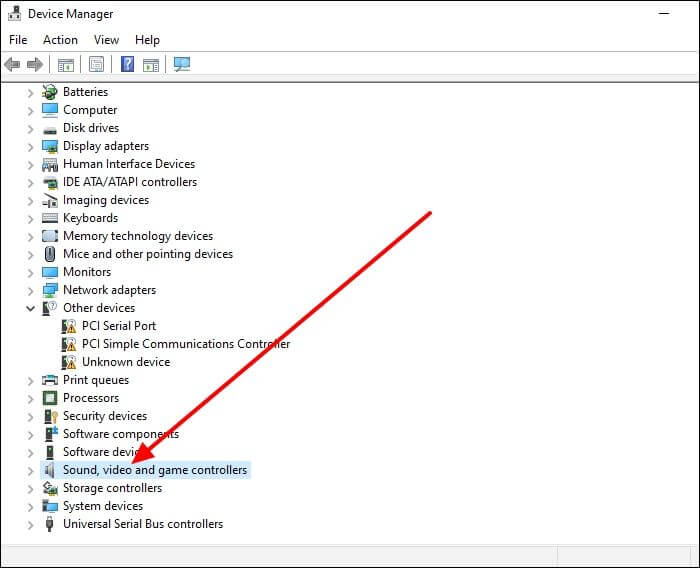Expand the Keyboards node

tap(30, 219)
